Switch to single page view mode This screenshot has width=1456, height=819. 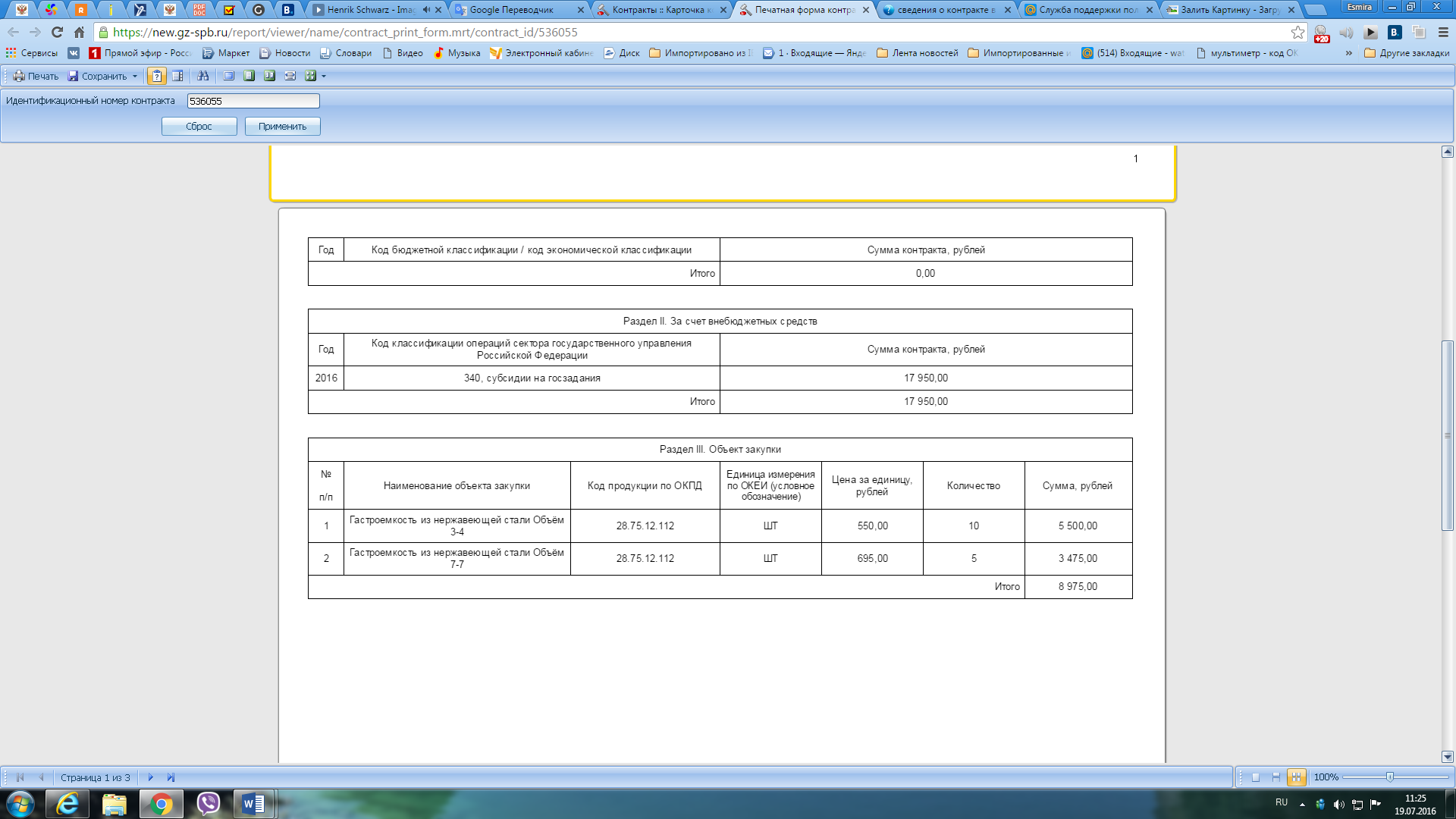(1256, 777)
